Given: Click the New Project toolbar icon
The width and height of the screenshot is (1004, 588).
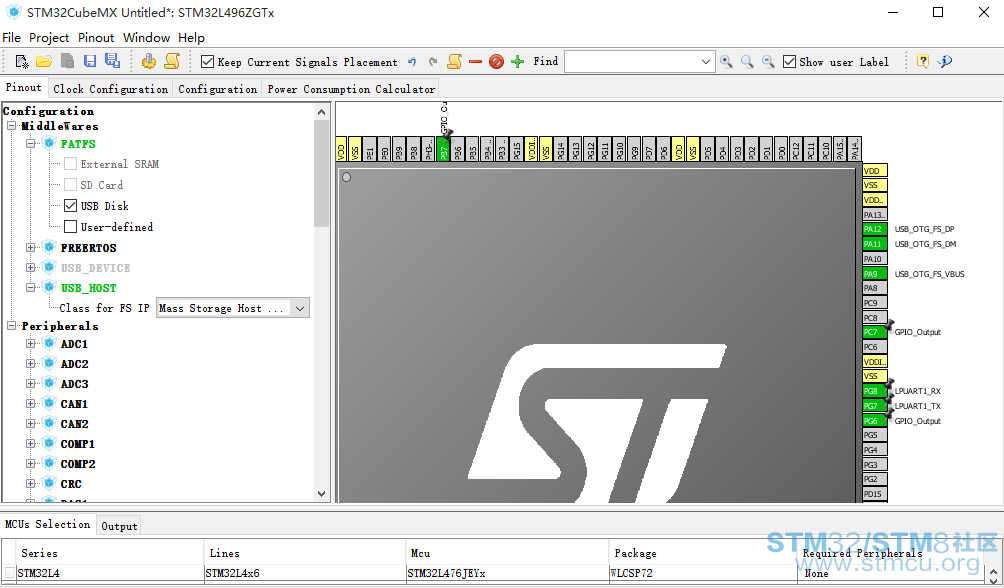Looking at the screenshot, I should coord(22,61).
